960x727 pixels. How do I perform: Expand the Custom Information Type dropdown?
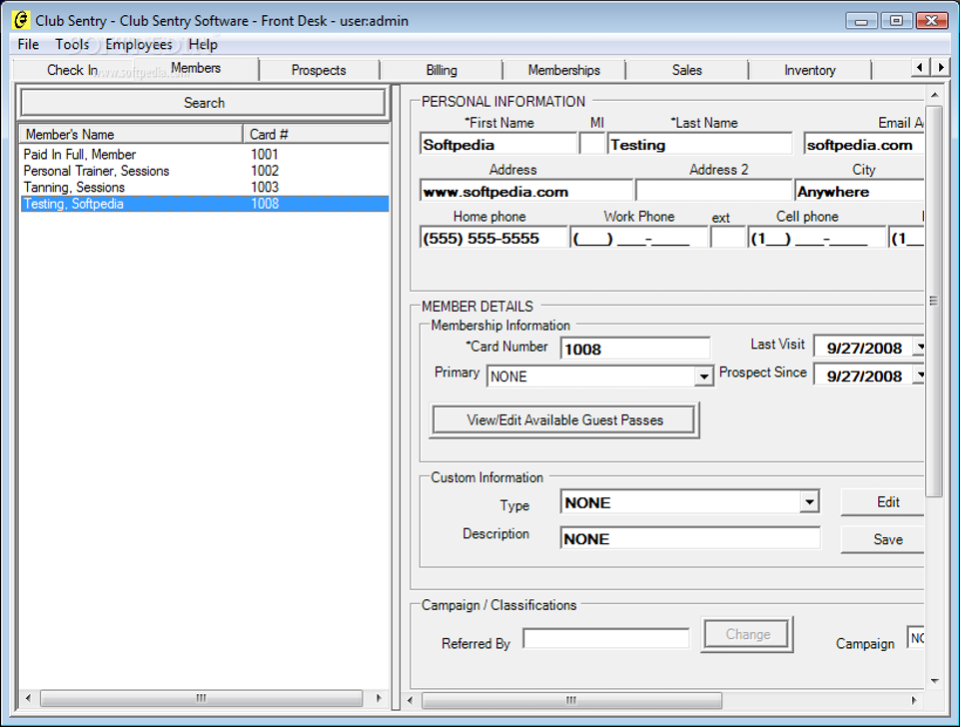pyautogui.click(x=809, y=503)
